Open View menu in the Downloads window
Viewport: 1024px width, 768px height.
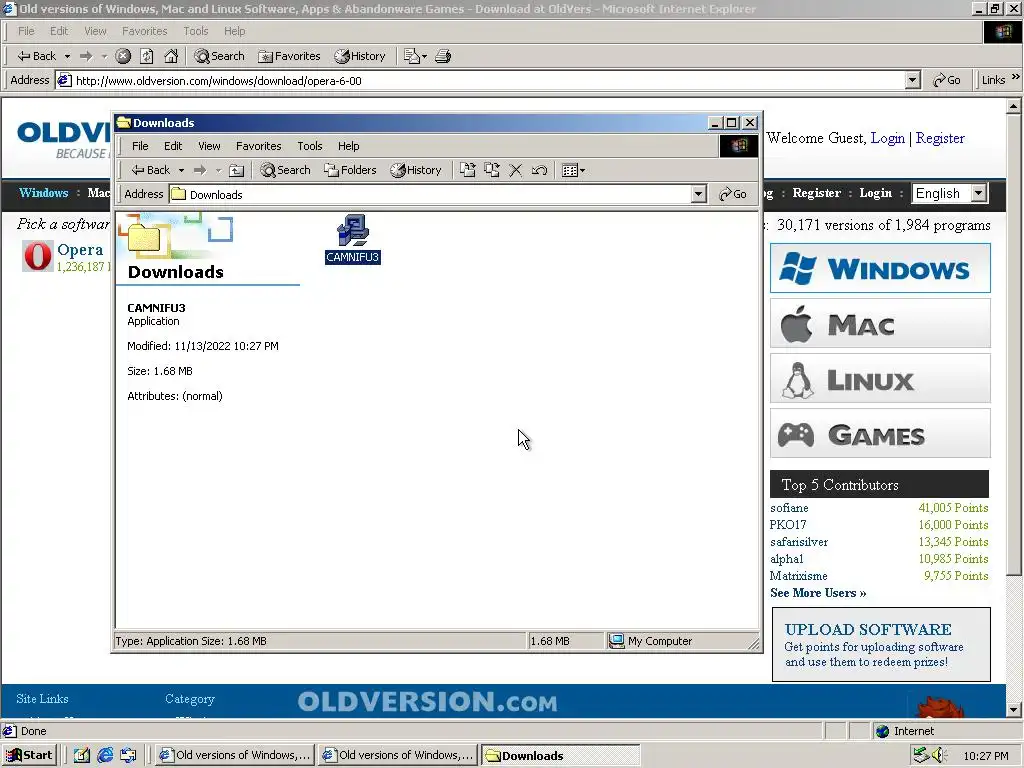pyautogui.click(x=209, y=146)
